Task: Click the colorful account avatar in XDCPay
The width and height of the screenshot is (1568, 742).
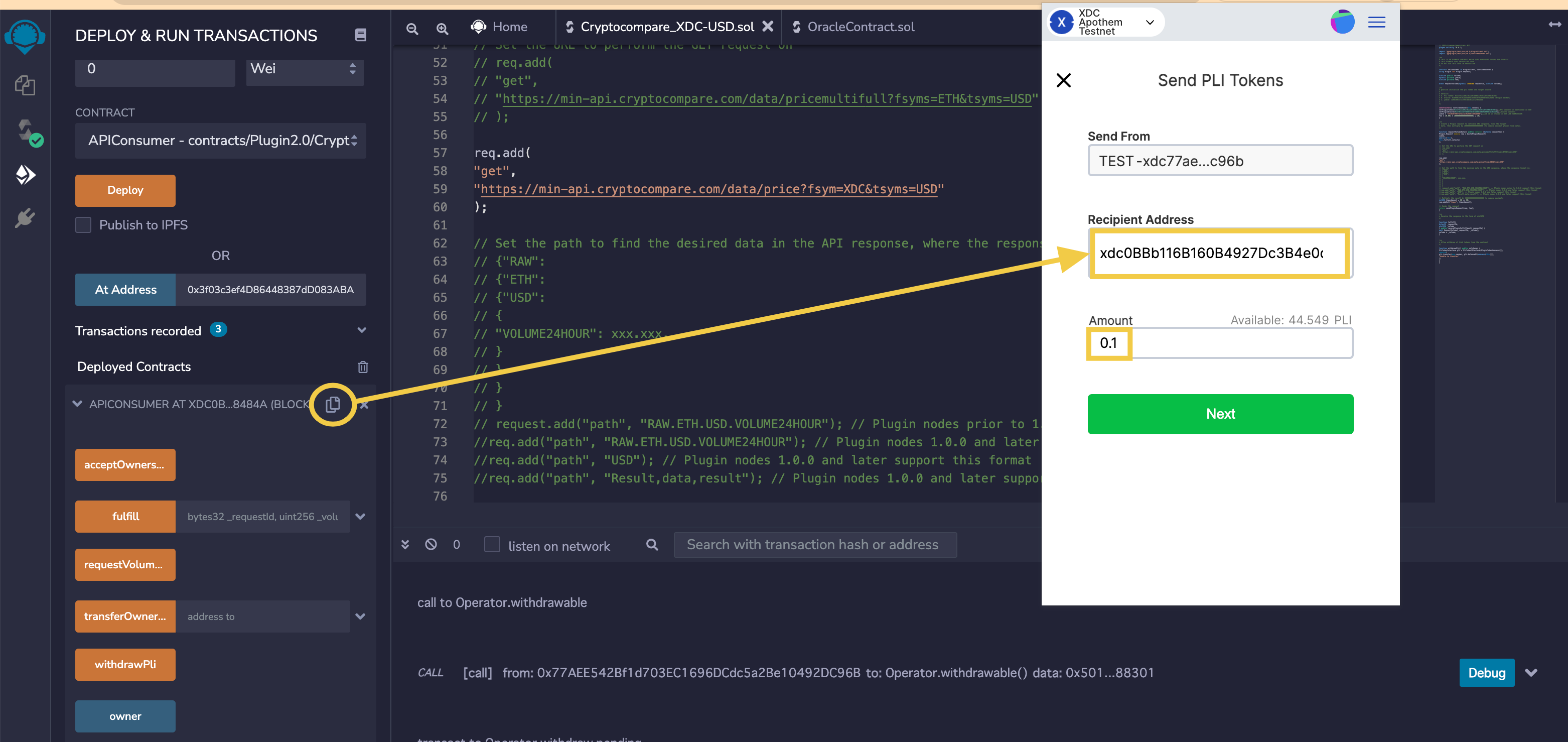Action: (x=1342, y=22)
